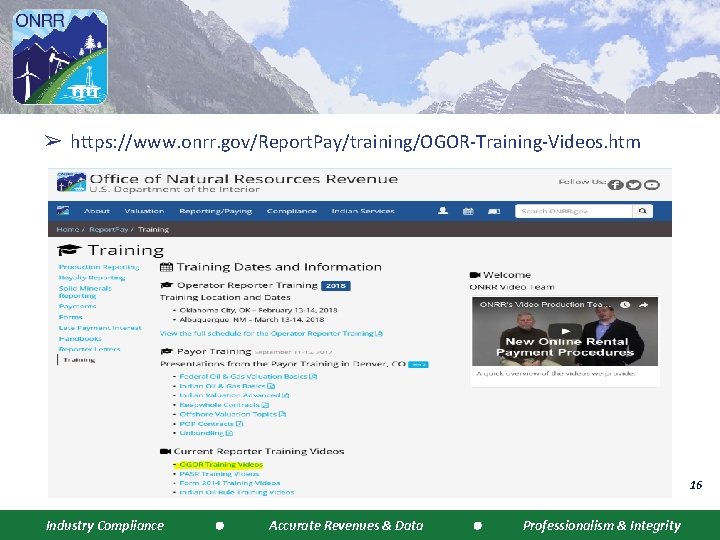Click the calendar icon in navbar
The image size is (720, 540).
click(468, 211)
